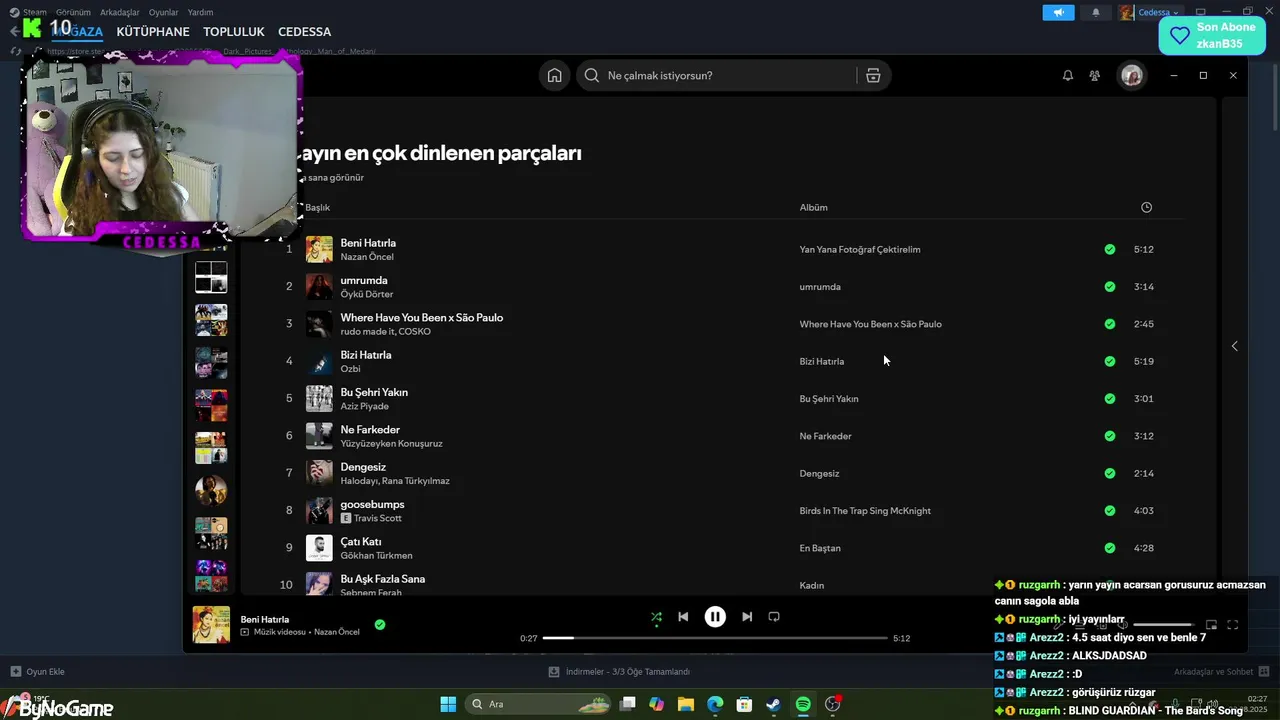Open the Steam menu
This screenshot has width=1280, height=720.
click(x=35, y=12)
